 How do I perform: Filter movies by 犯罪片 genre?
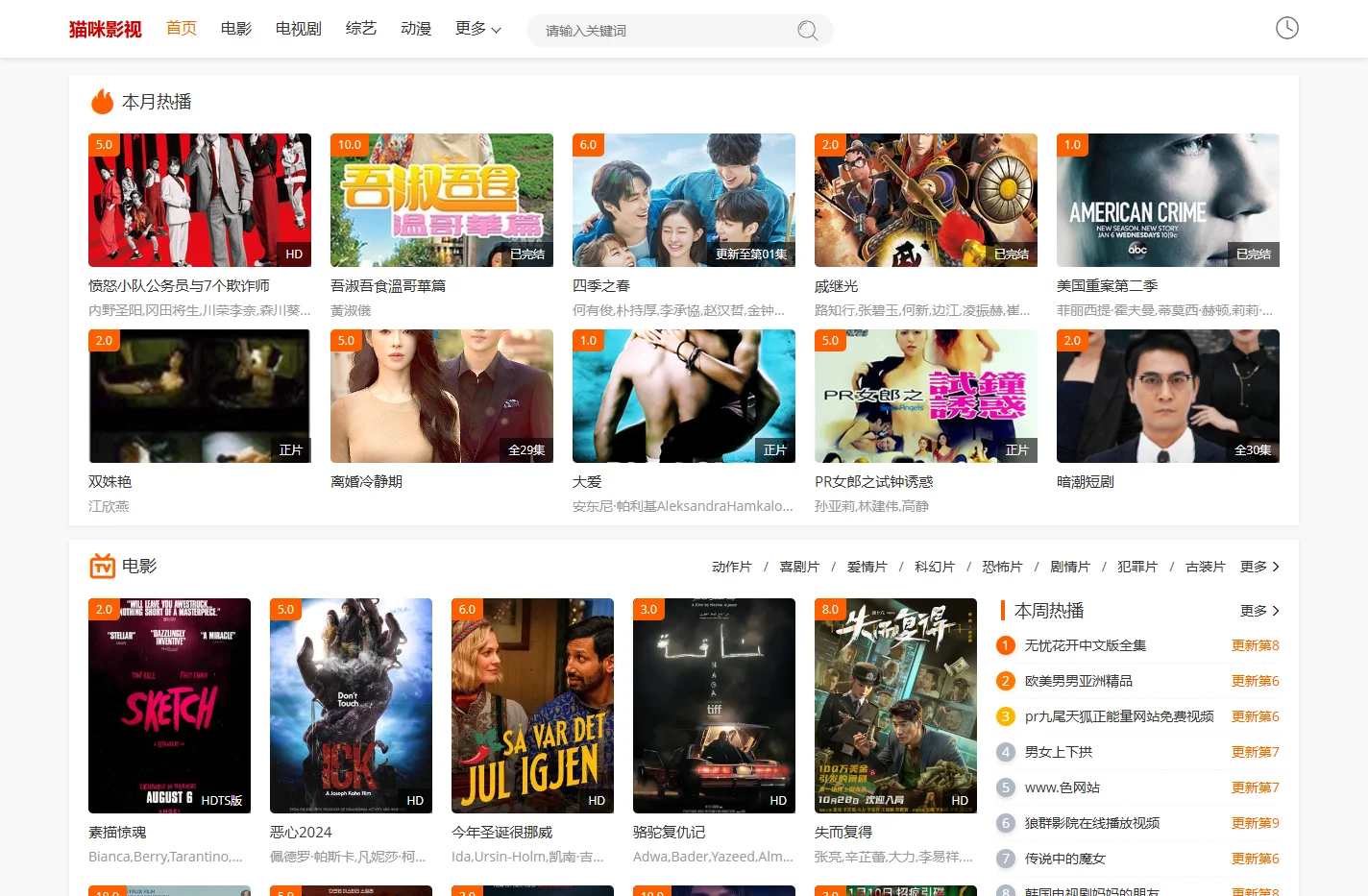click(1137, 567)
